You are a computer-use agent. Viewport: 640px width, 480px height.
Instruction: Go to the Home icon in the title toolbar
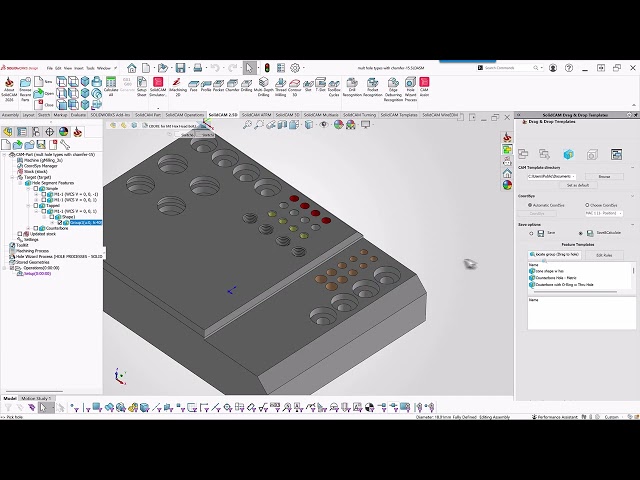[x=131, y=68]
